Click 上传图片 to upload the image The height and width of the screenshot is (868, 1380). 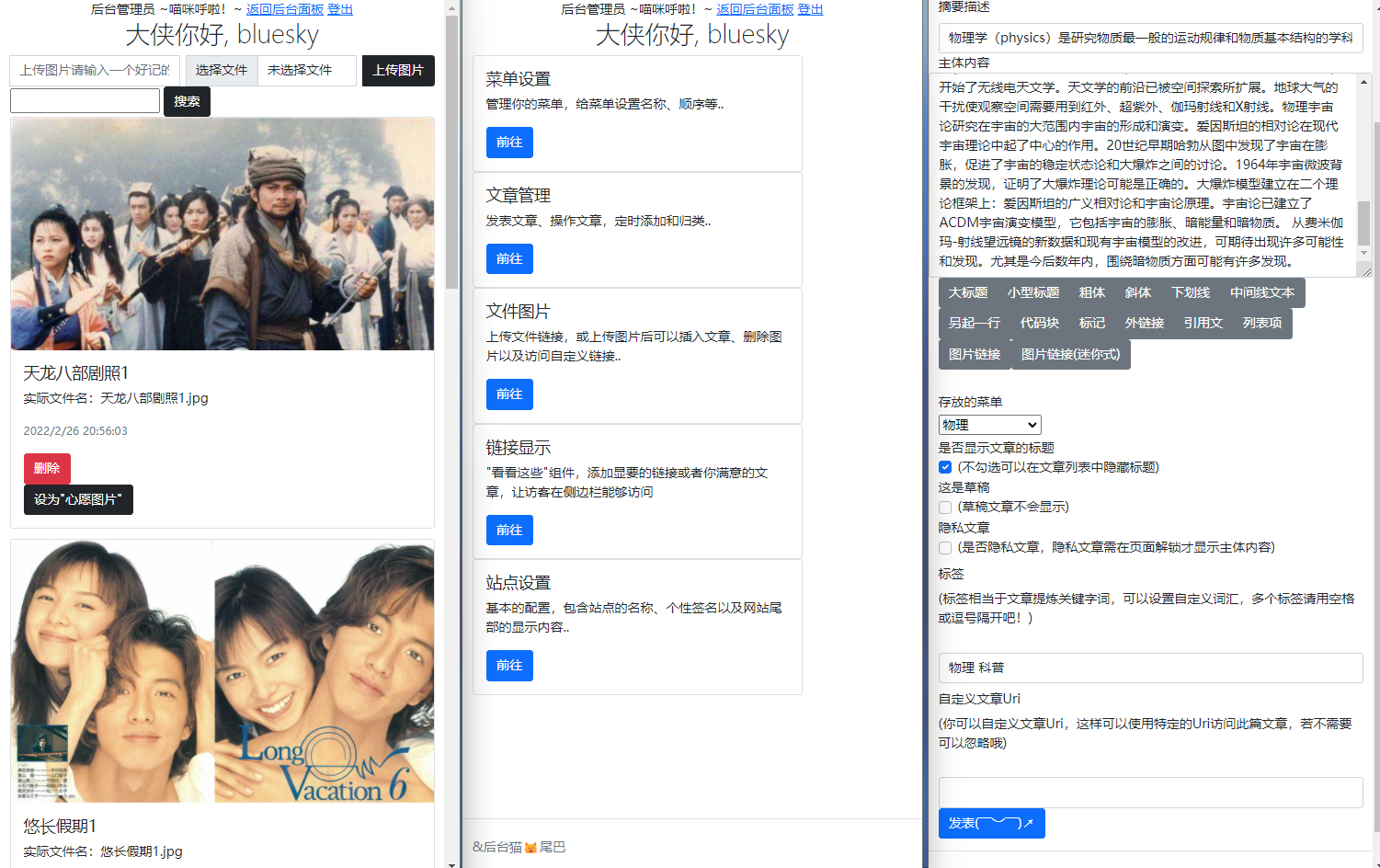pyautogui.click(x=398, y=71)
